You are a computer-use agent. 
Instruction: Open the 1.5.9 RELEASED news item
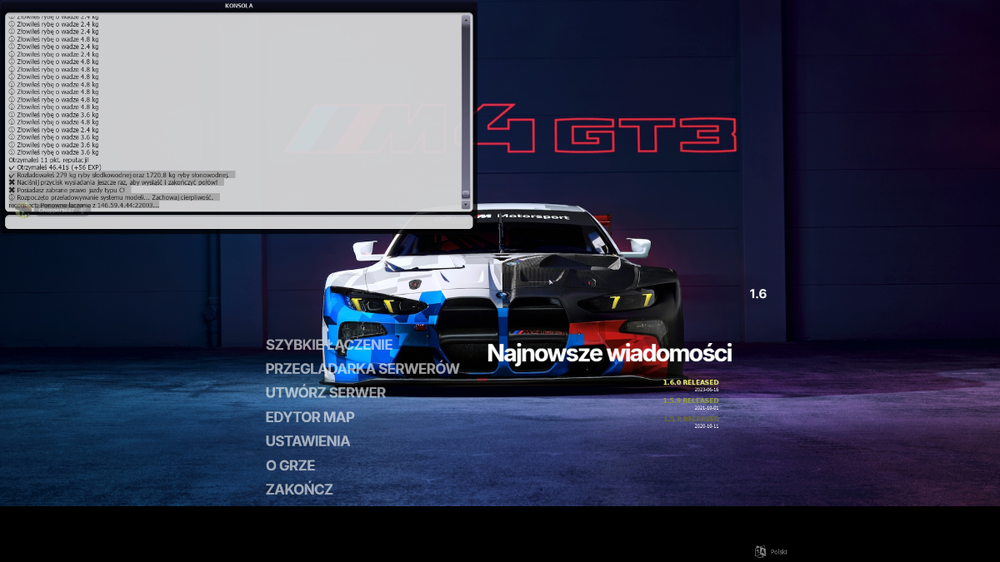point(691,401)
